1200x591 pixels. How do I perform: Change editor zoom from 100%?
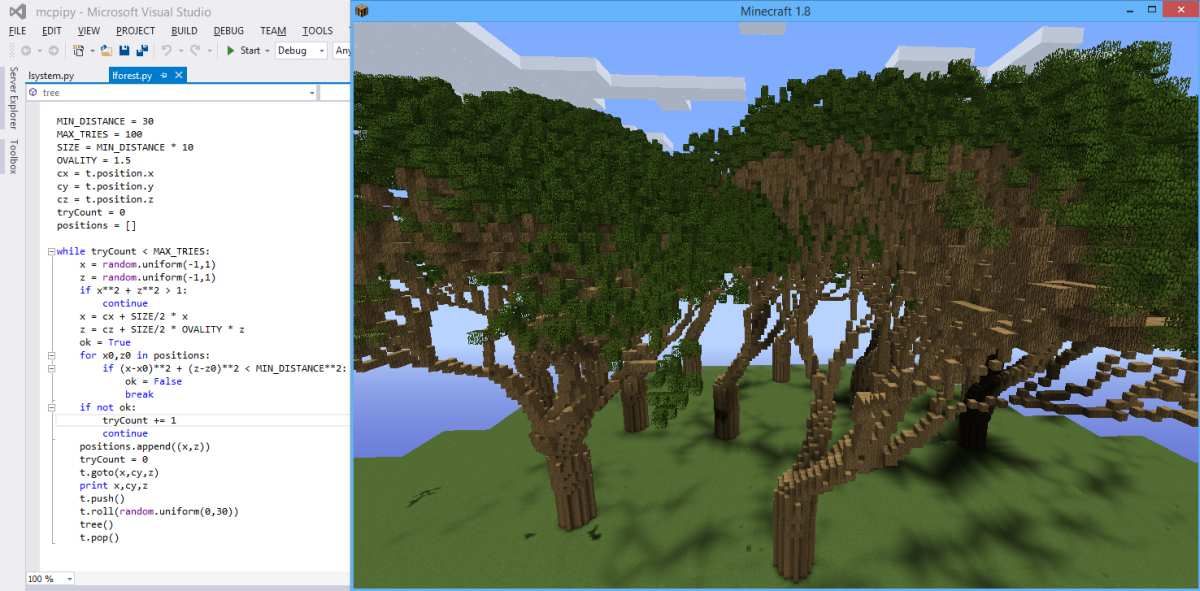coord(45,578)
